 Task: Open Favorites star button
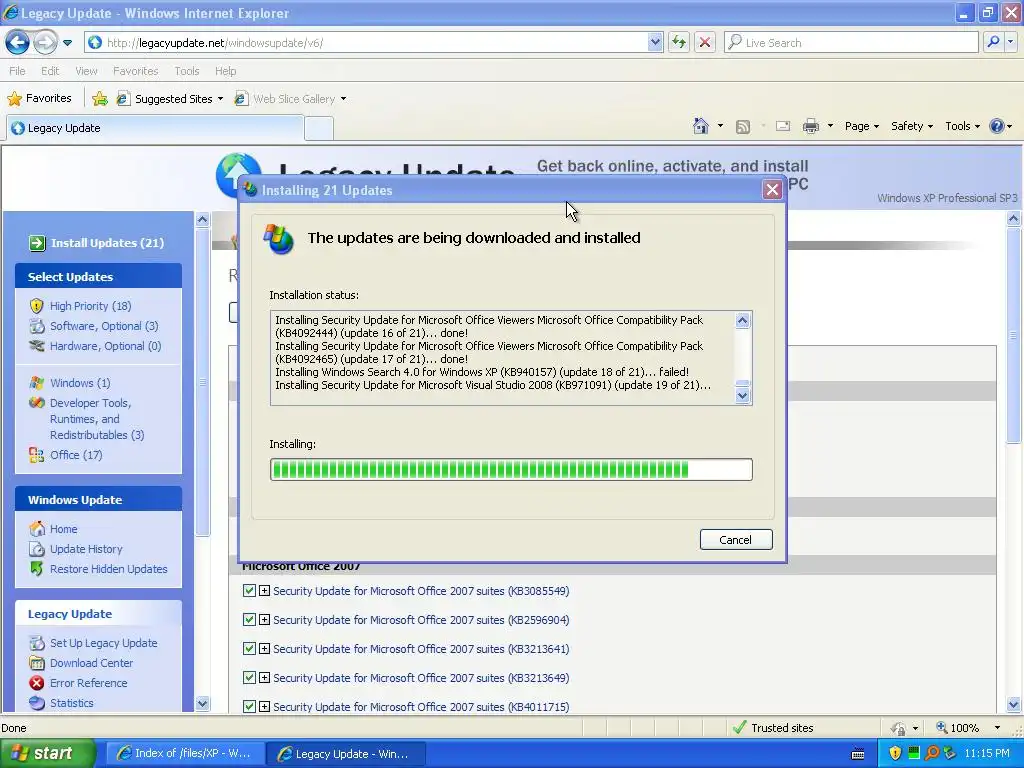click(39, 99)
